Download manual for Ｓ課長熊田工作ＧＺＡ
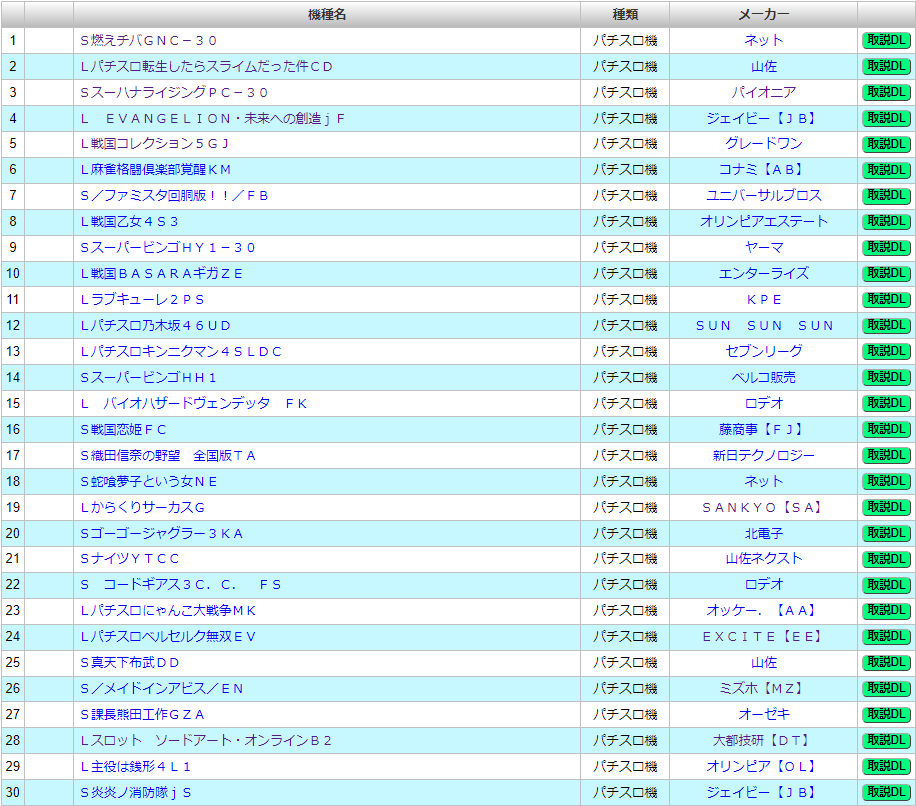This screenshot has width=916, height=806. click(x=886, y=714)
